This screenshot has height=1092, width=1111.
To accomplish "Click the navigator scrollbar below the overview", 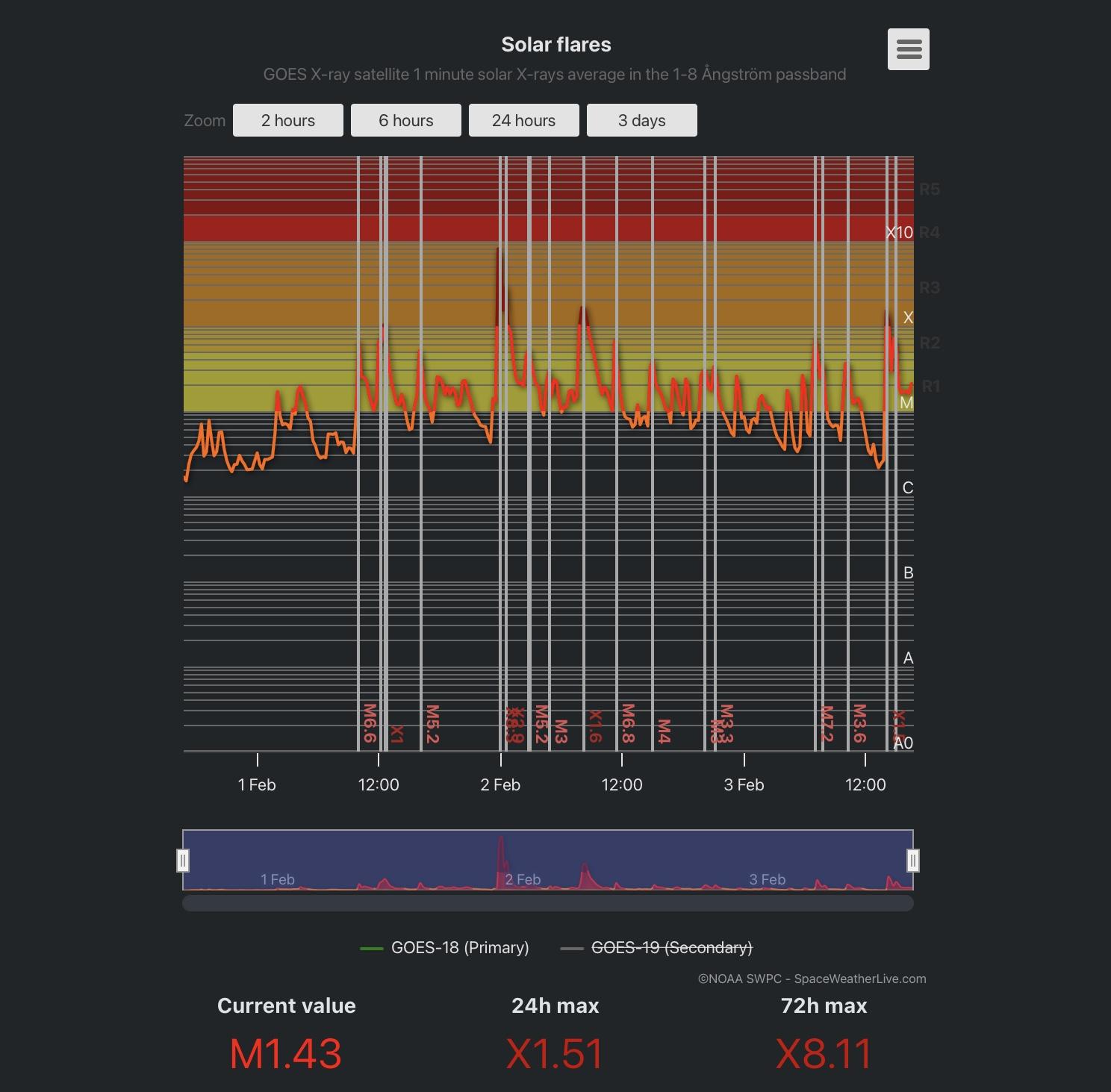I will (x=548, y=903).
